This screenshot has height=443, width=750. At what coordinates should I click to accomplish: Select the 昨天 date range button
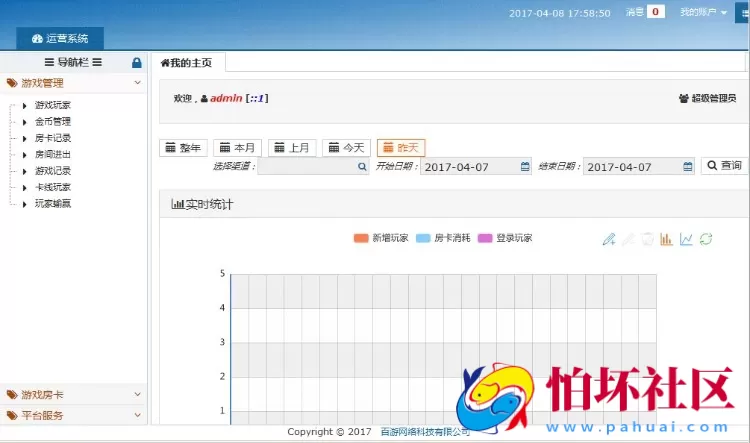401,148
